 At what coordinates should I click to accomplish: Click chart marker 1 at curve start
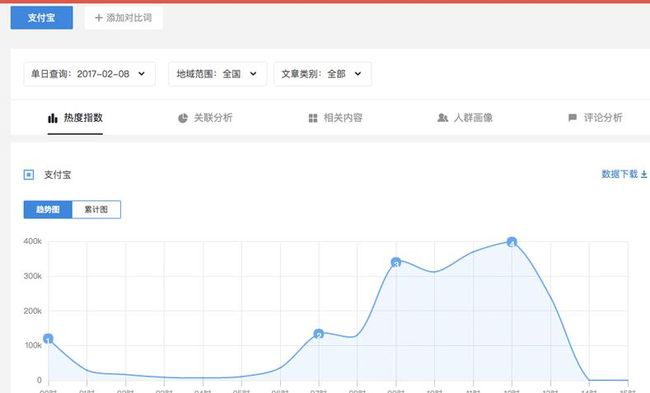[x=48, y=339]
